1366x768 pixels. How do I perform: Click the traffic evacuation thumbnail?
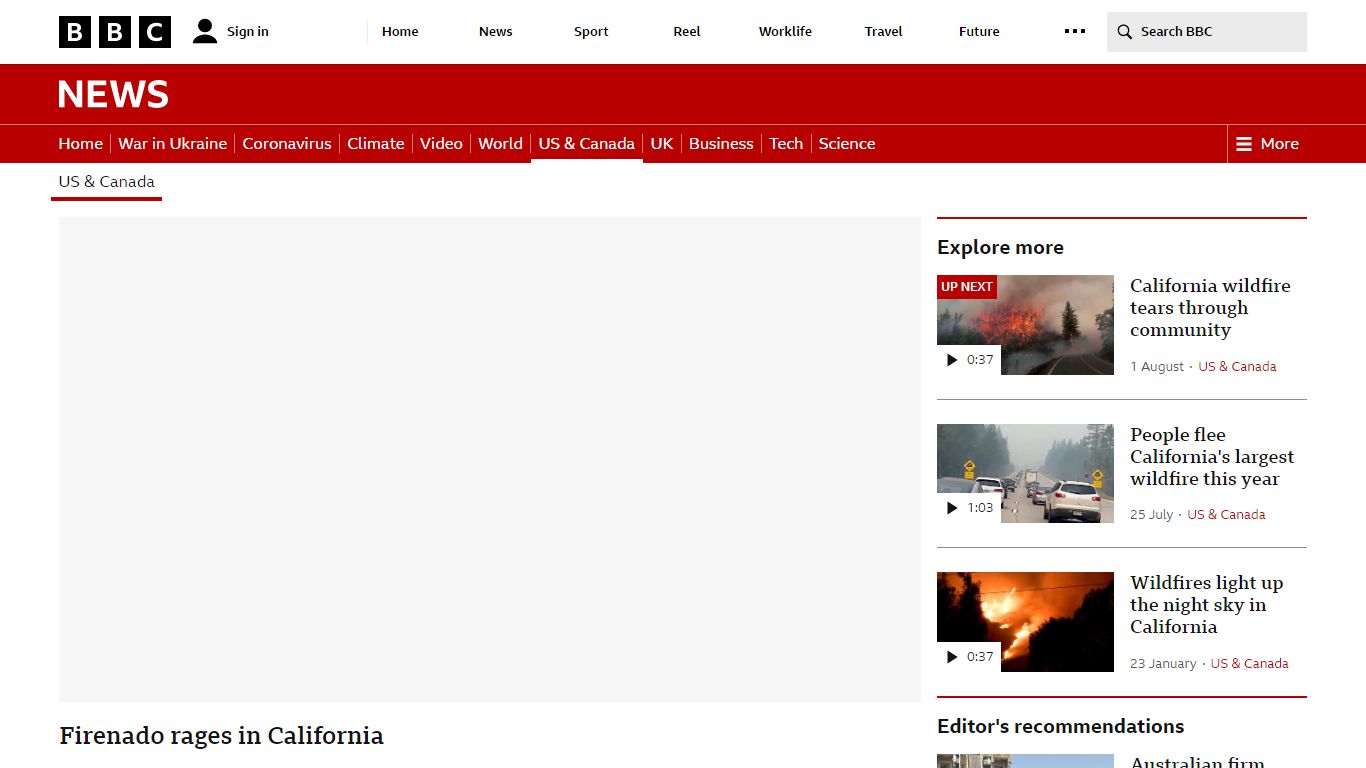click(x=1025, y=473)
